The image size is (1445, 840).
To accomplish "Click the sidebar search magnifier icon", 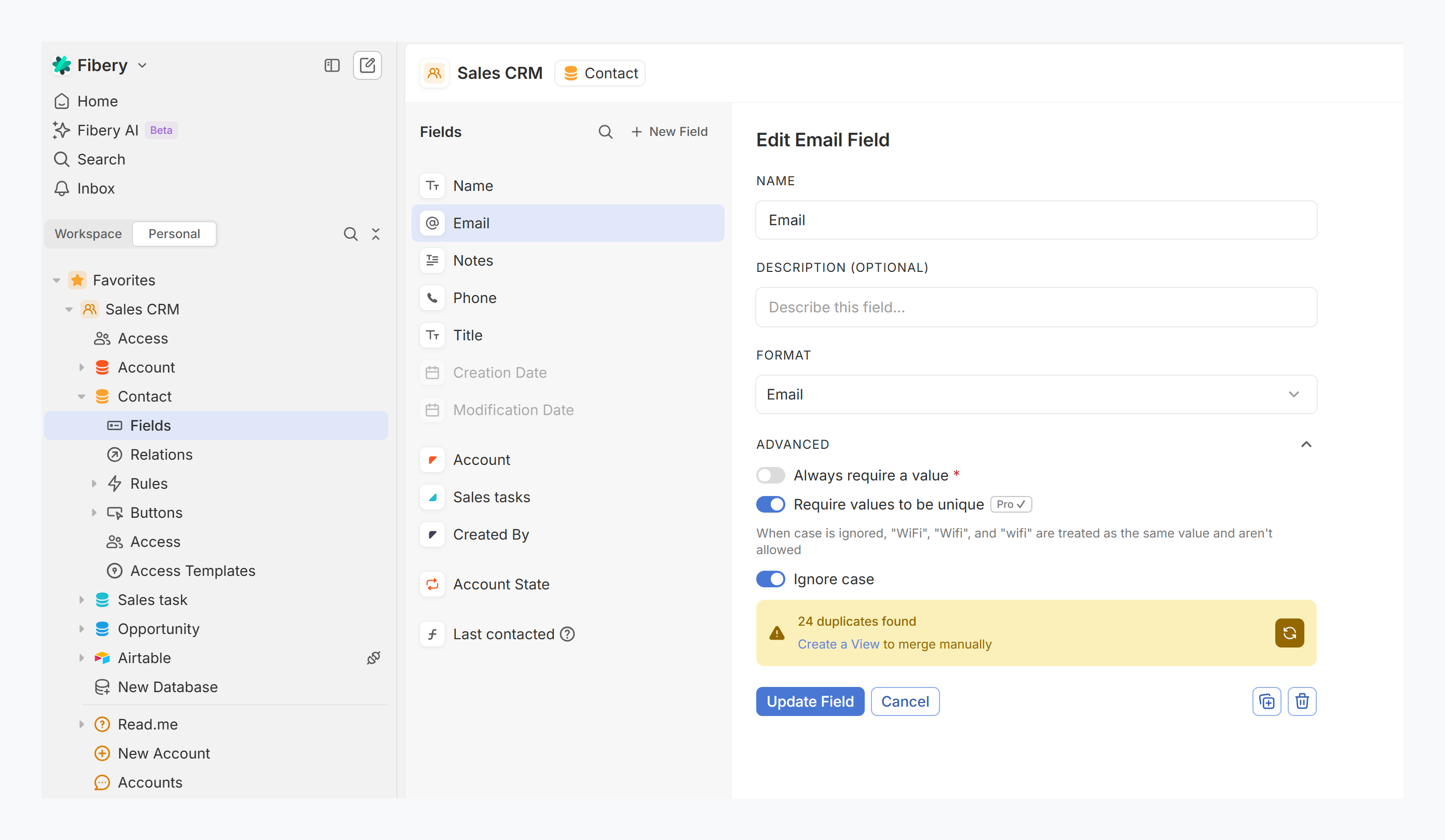I will point(350,233).
